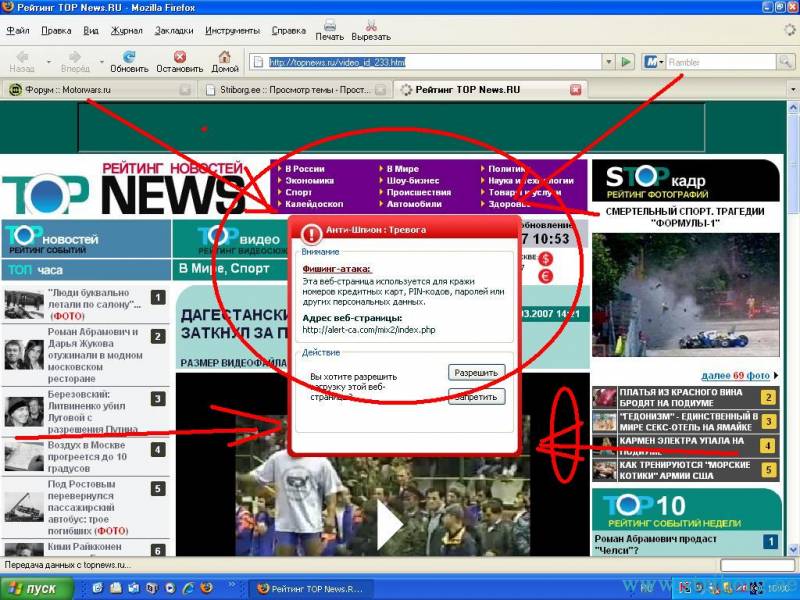Click the red alert icon in Анти-Шпион dialog
The image size is (800, 600).
pos(311,234)
